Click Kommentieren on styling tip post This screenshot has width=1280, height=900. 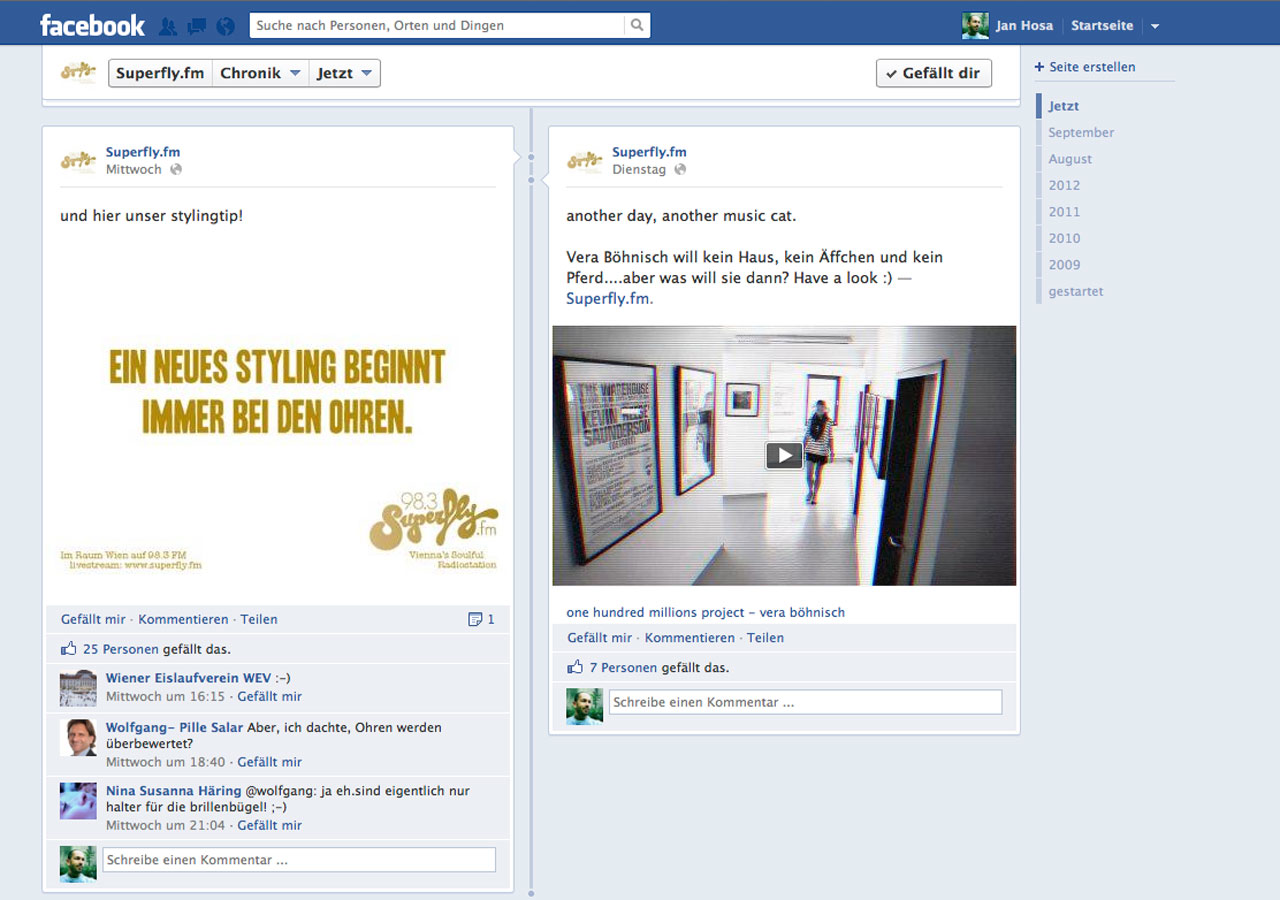point(183,619)
